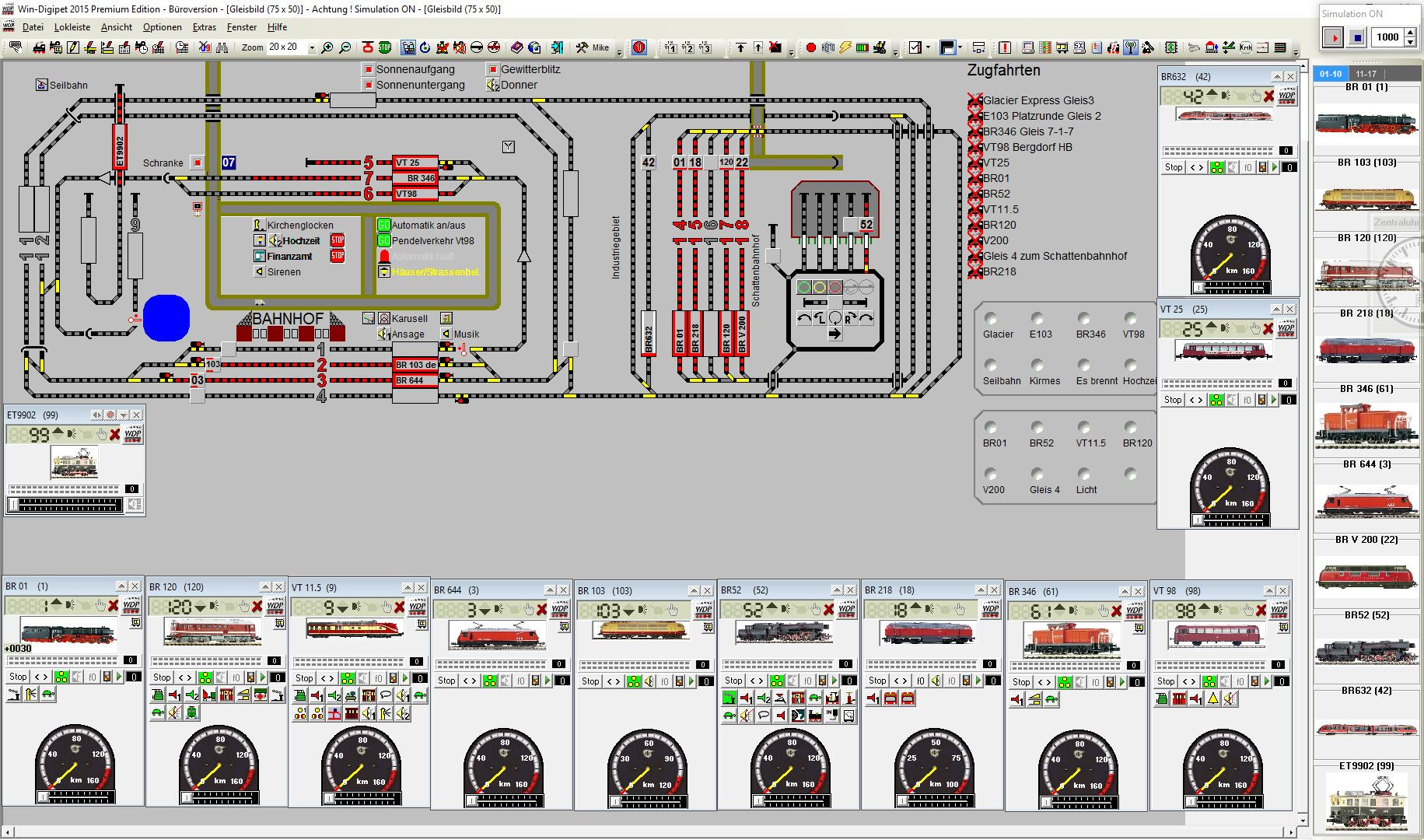1424x840 pixels.
Task: Click the turtle slow-mode icon in BR 01 panel
Action: pyautogui.click(x=47, y=695)
